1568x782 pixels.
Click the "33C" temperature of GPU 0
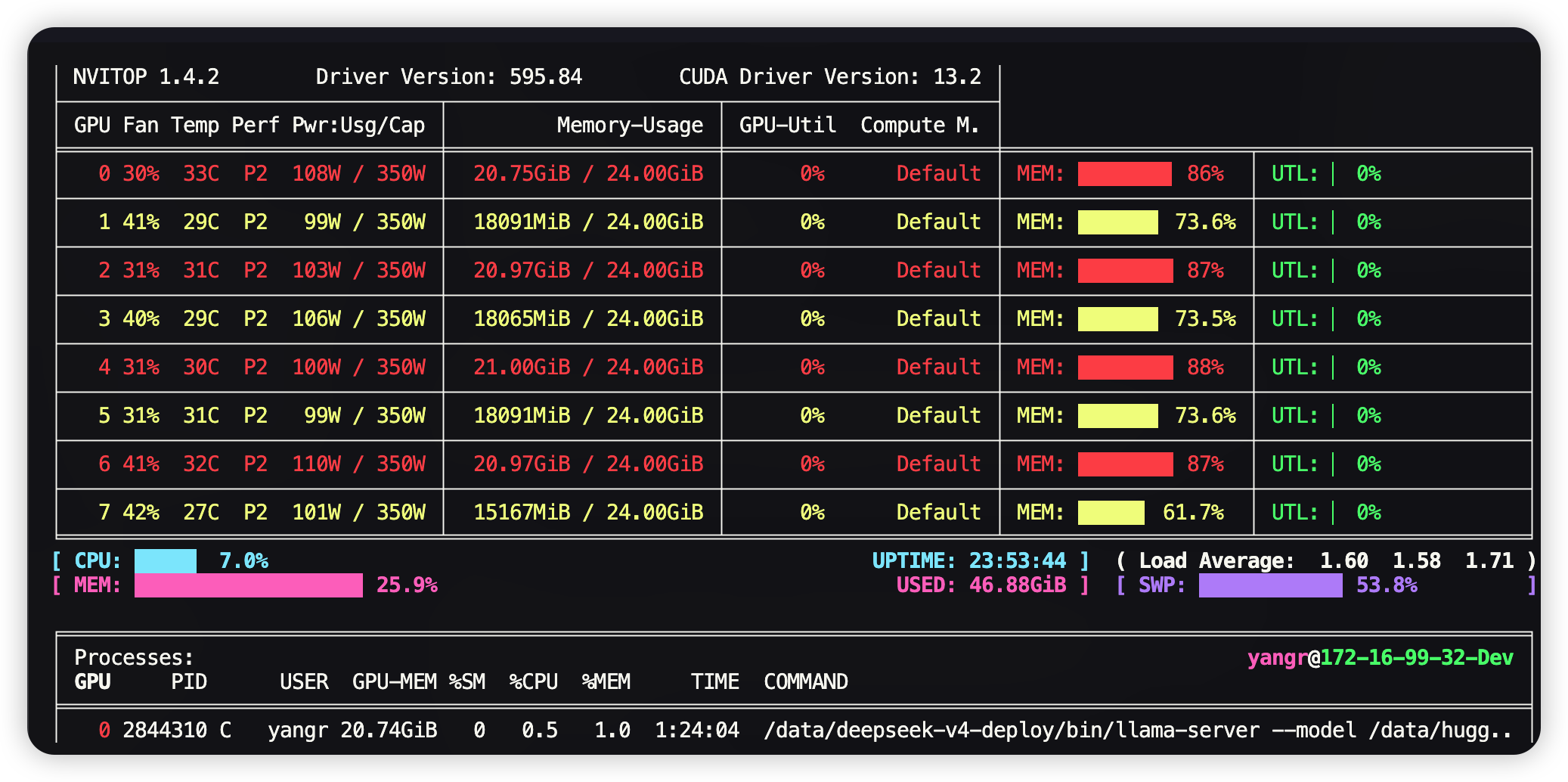[x=201, y=173]
